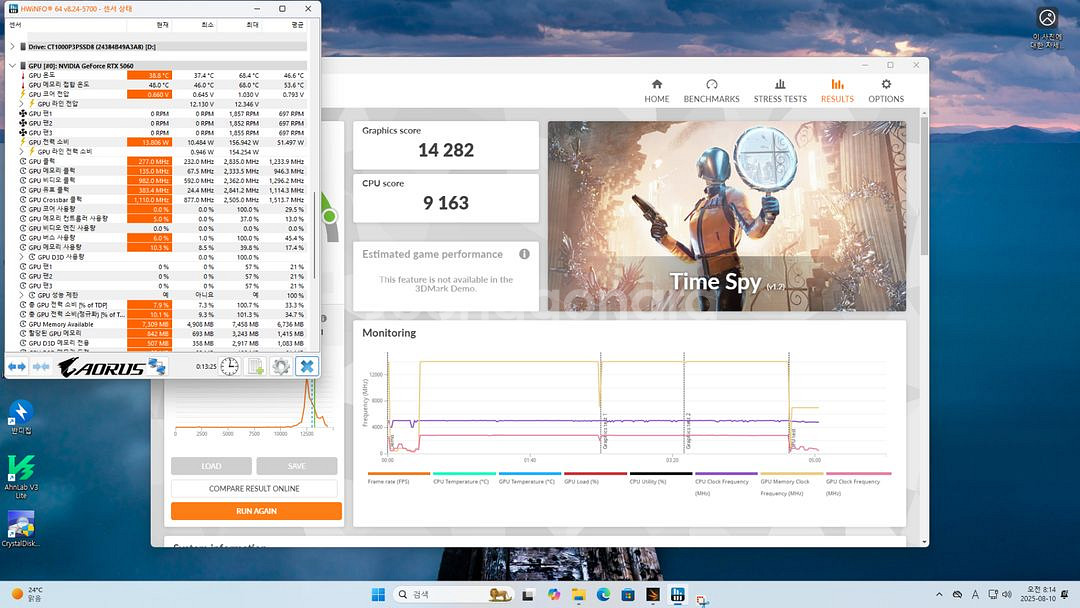Expand the GPU 성능 제한 row
The image size is (1080, 608).
click(x=22, y=295)
